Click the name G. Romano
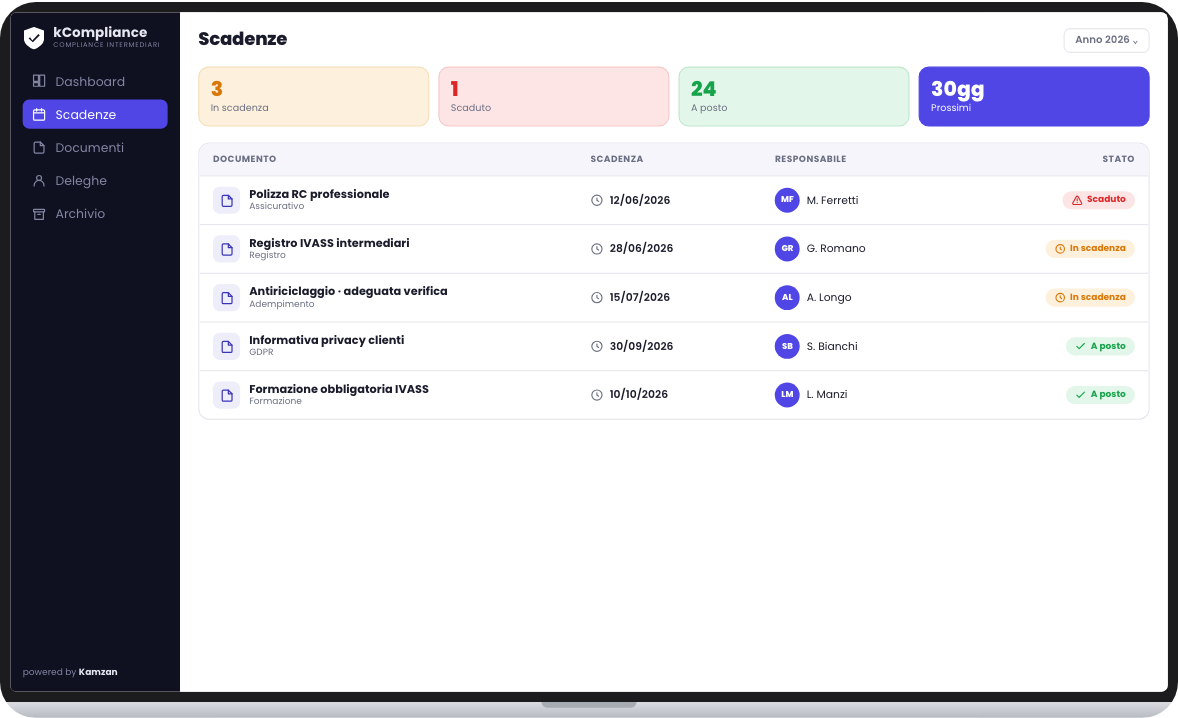1178x718 pixels. [835, 249]
